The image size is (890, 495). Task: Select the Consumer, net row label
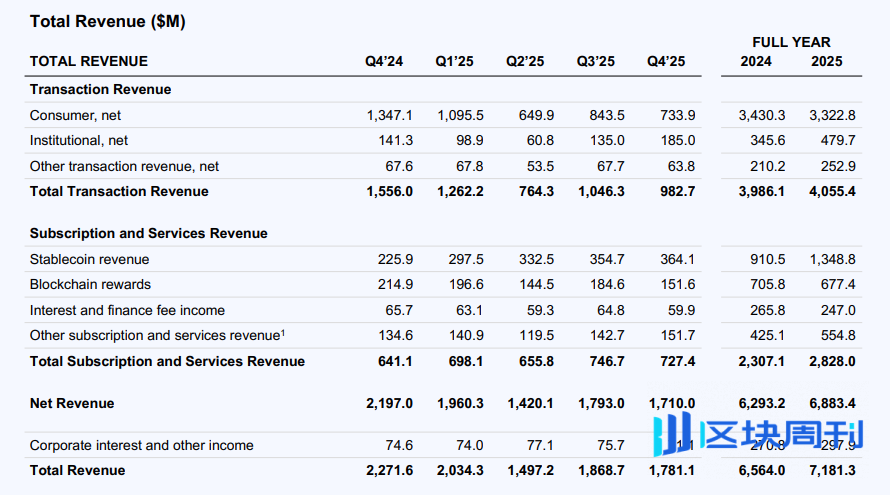click(x=76, y=116)
